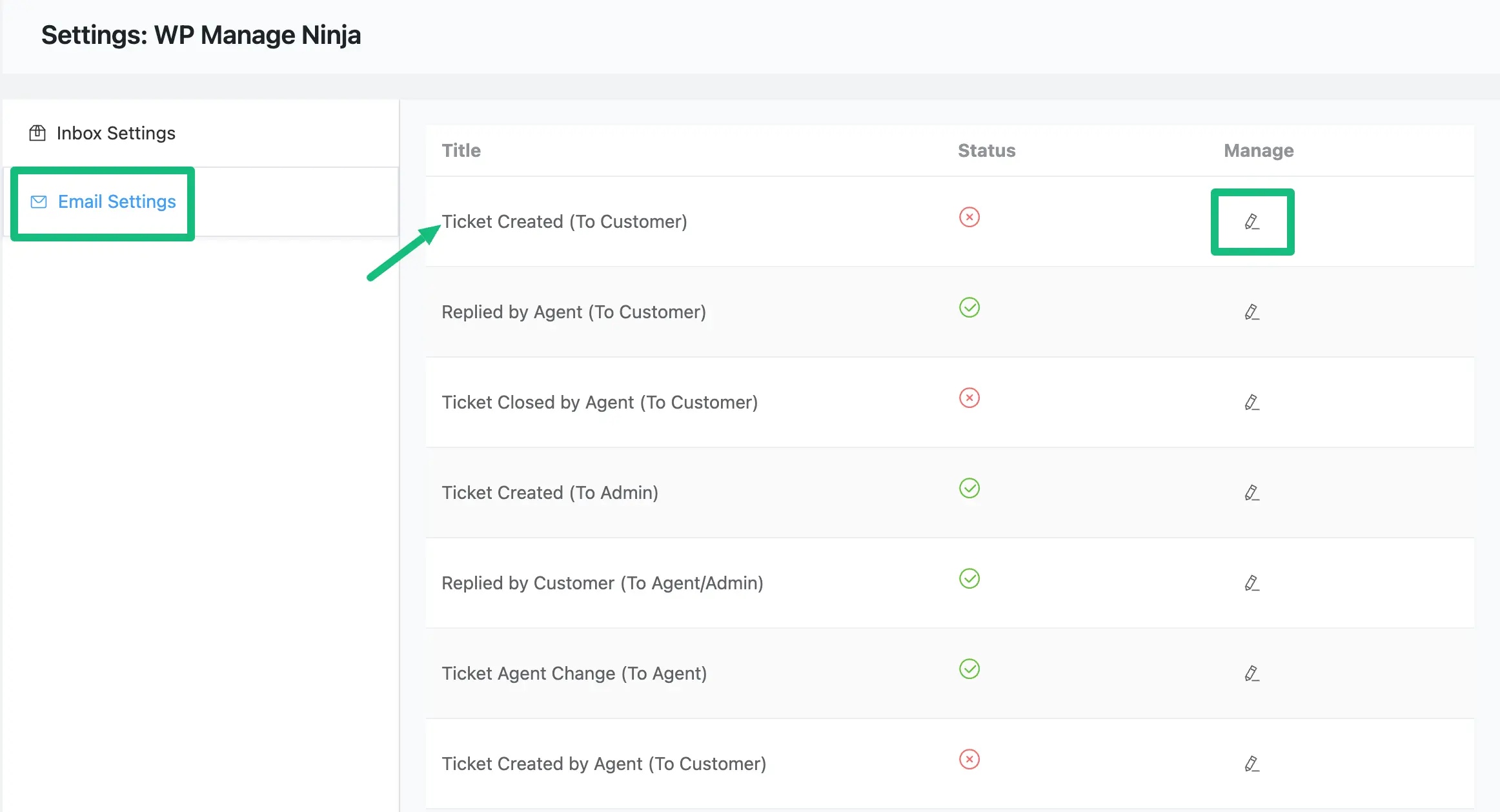Open the Inbox Settings menu item

coord(200,133)
